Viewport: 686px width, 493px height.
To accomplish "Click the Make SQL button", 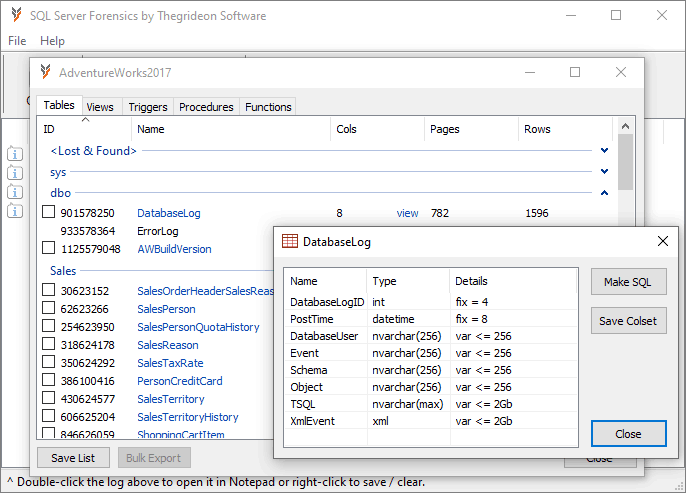I will [x=628, y=282].
